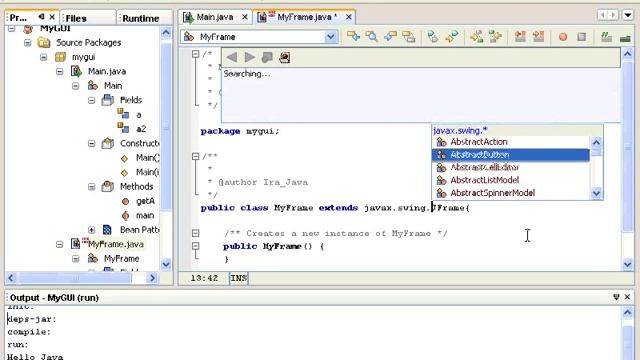Image resolution: width=640 pixels, height=360 pixels.
Task: Open editor tab list dropdown arrow
Action: [628, 15]
